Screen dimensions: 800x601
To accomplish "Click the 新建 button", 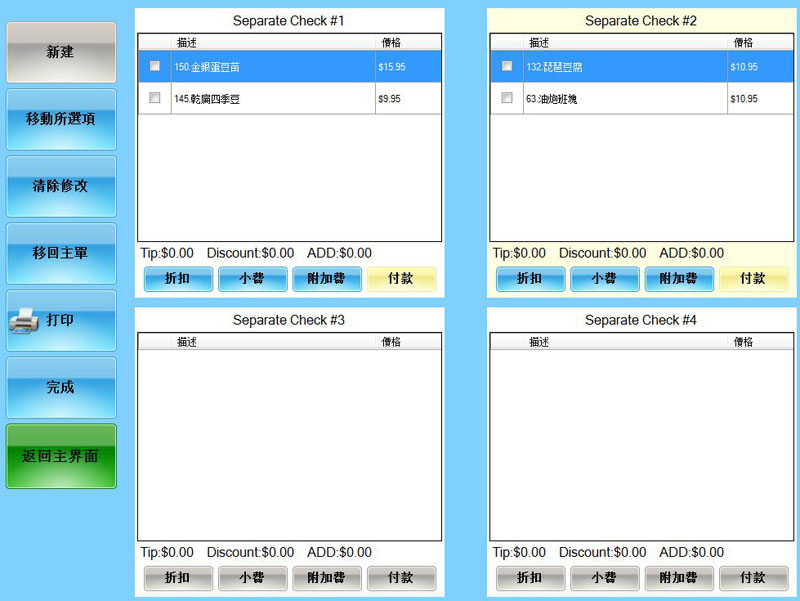I will 60,52.
